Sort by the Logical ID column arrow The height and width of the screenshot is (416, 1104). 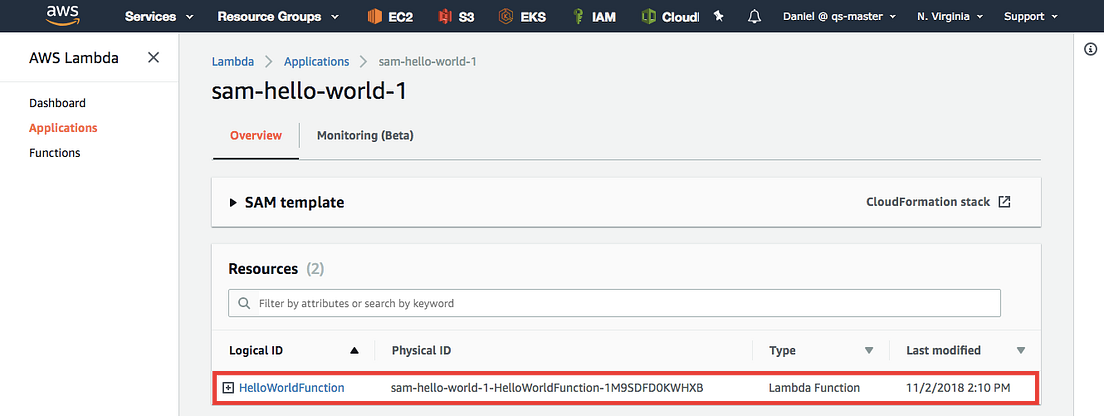(x=354, y=351)
